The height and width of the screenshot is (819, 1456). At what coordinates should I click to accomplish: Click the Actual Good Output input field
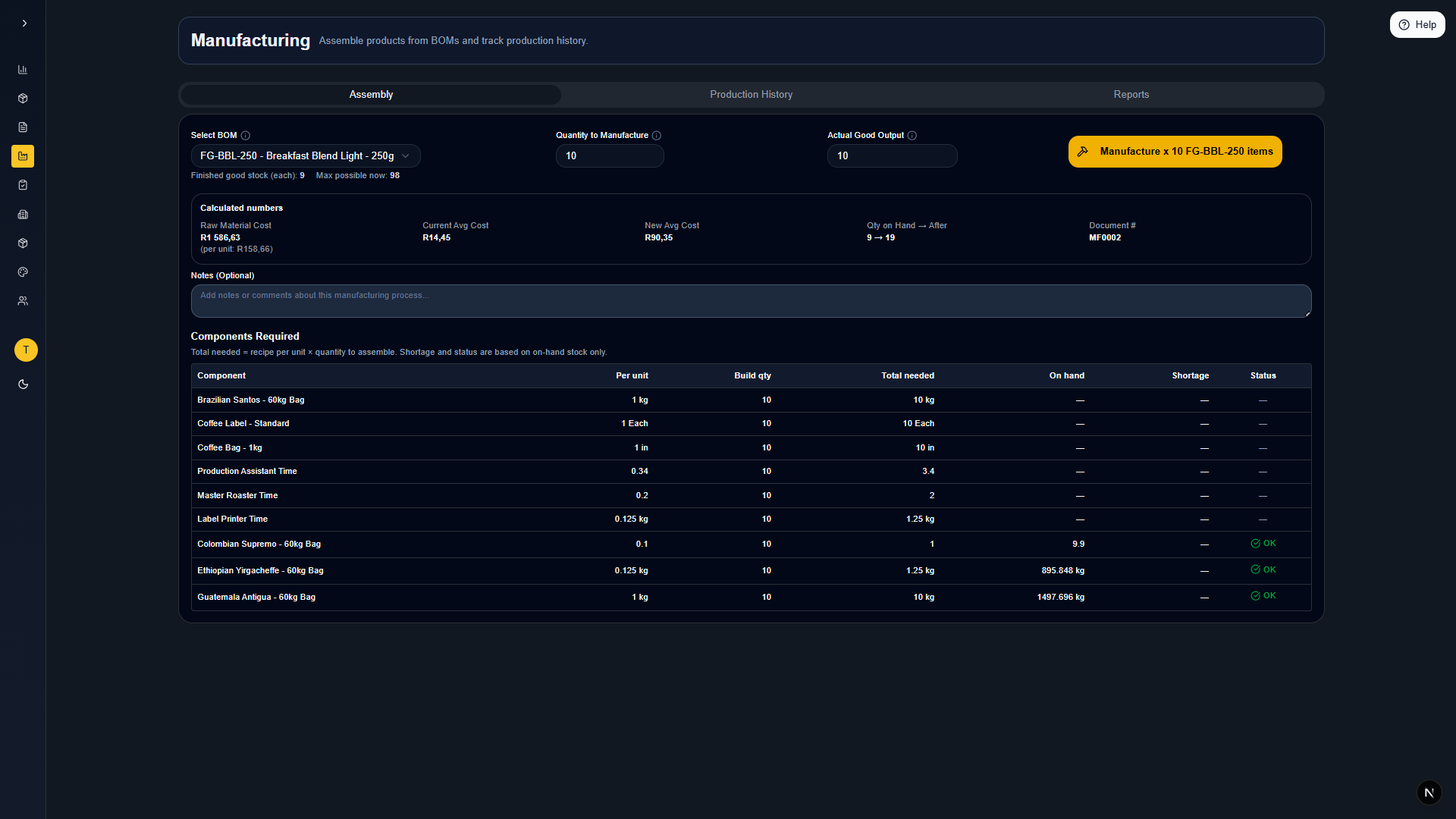[x=891, y=156]
